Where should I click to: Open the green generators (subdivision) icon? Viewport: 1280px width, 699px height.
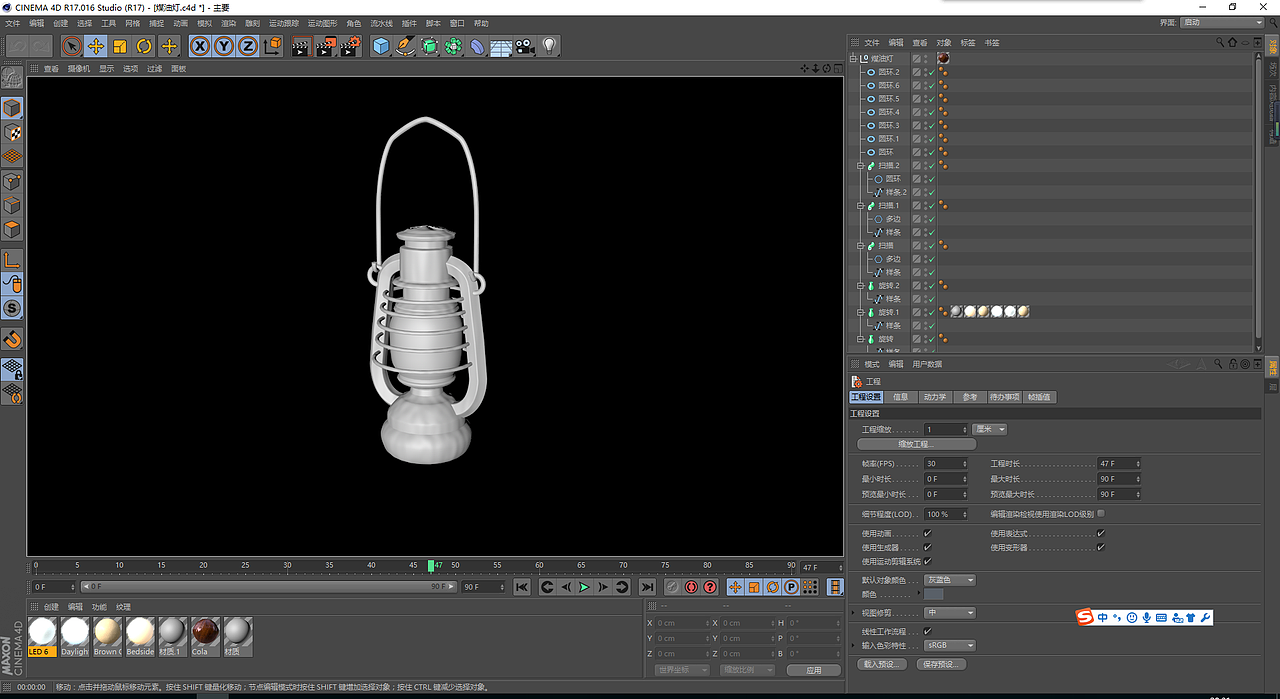(429, 46)
